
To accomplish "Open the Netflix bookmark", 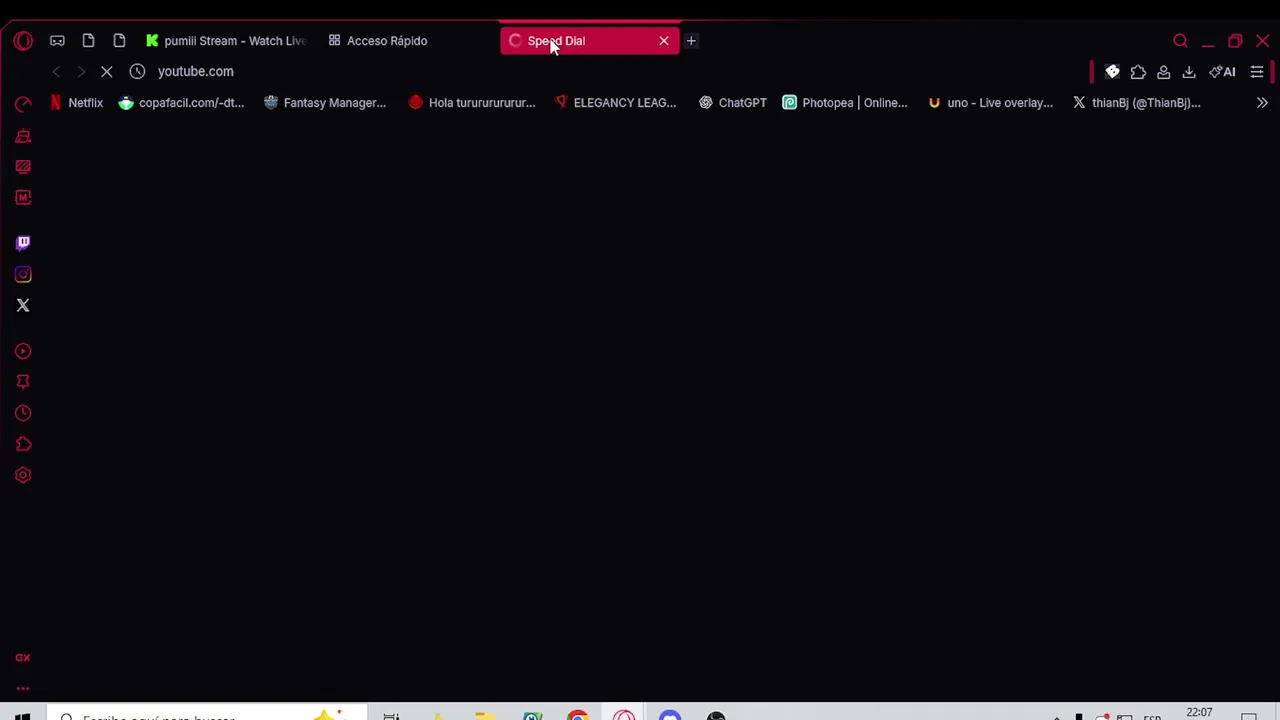I will pyautogui.click(x=77, y=103).
